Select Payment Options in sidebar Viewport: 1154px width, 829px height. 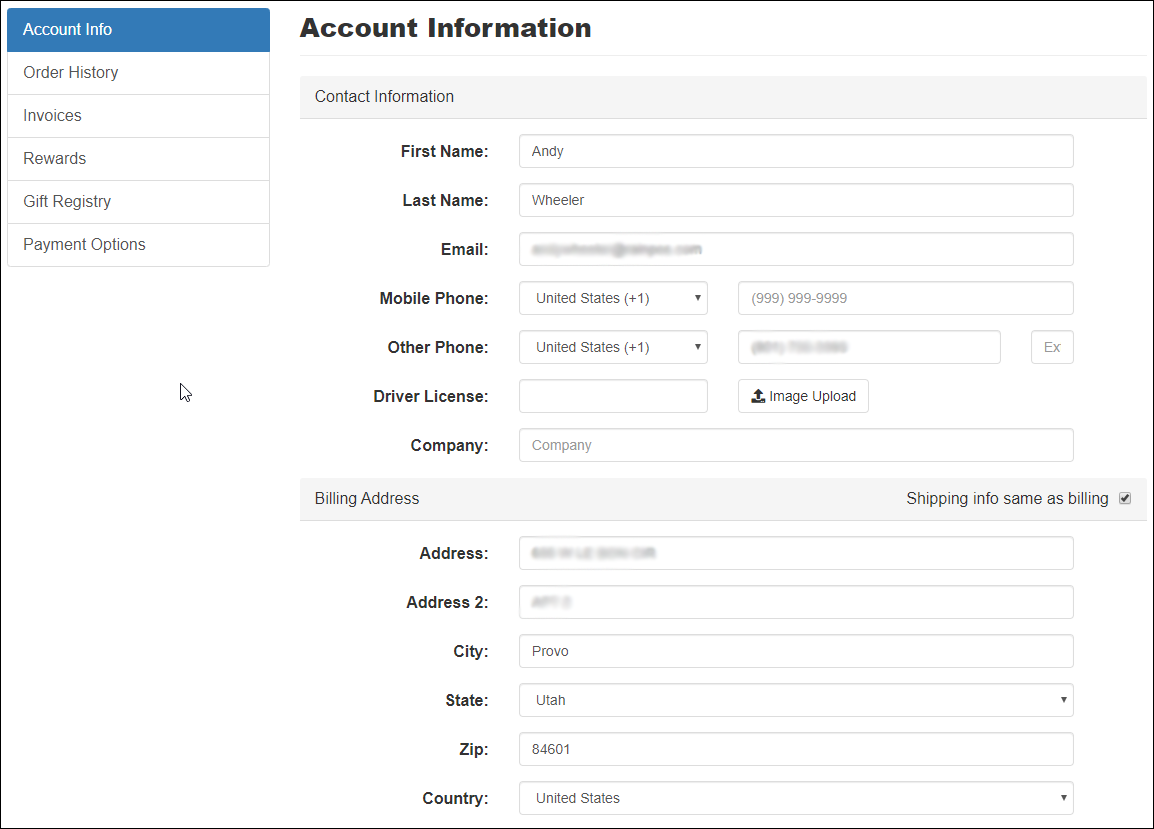coord(138,244)
